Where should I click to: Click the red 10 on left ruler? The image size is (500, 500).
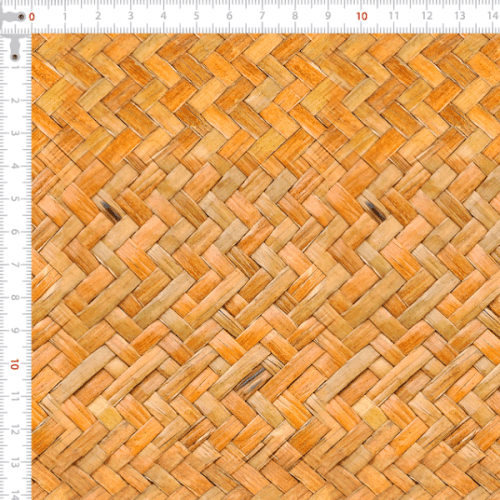14,364
